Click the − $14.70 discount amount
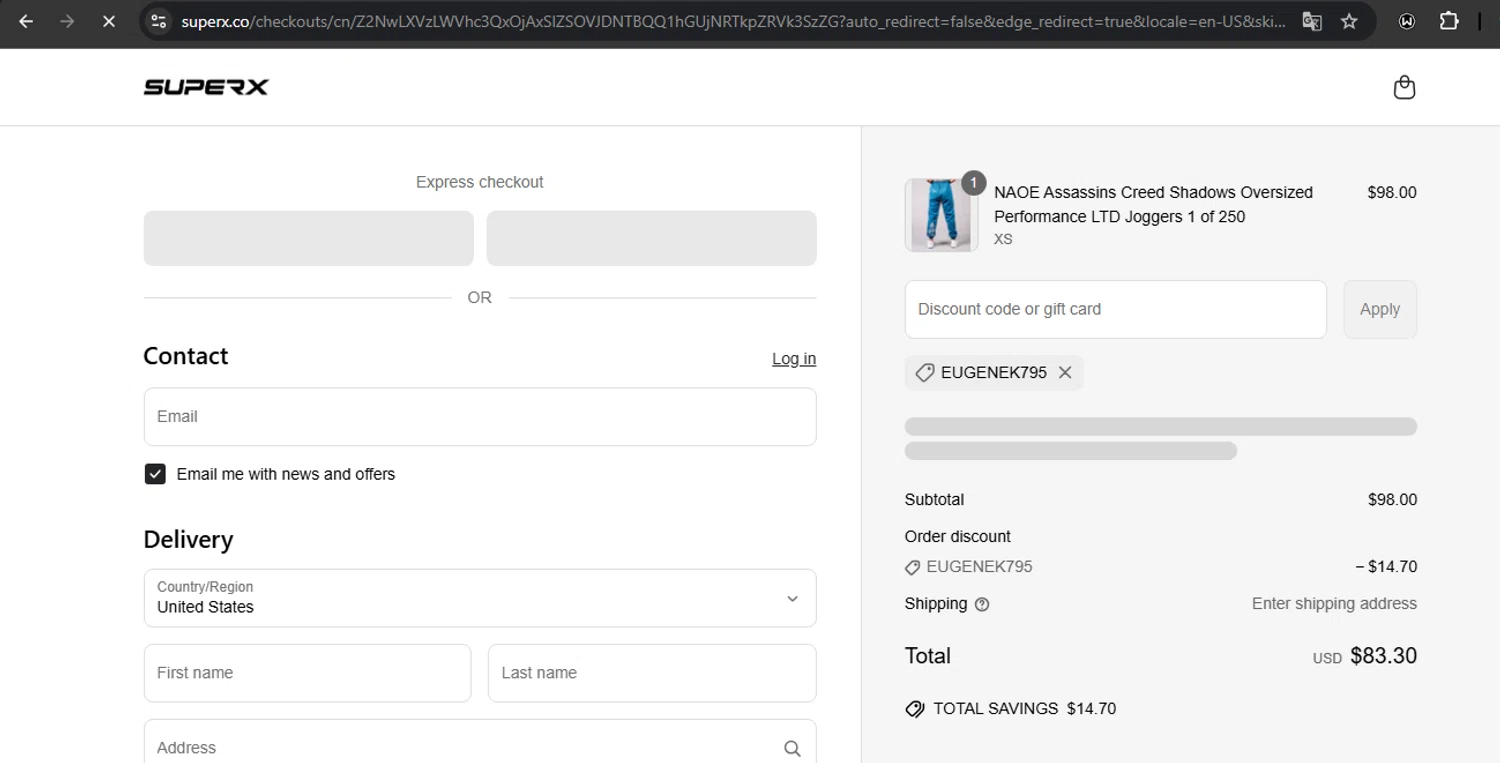 pos(1386,567)
